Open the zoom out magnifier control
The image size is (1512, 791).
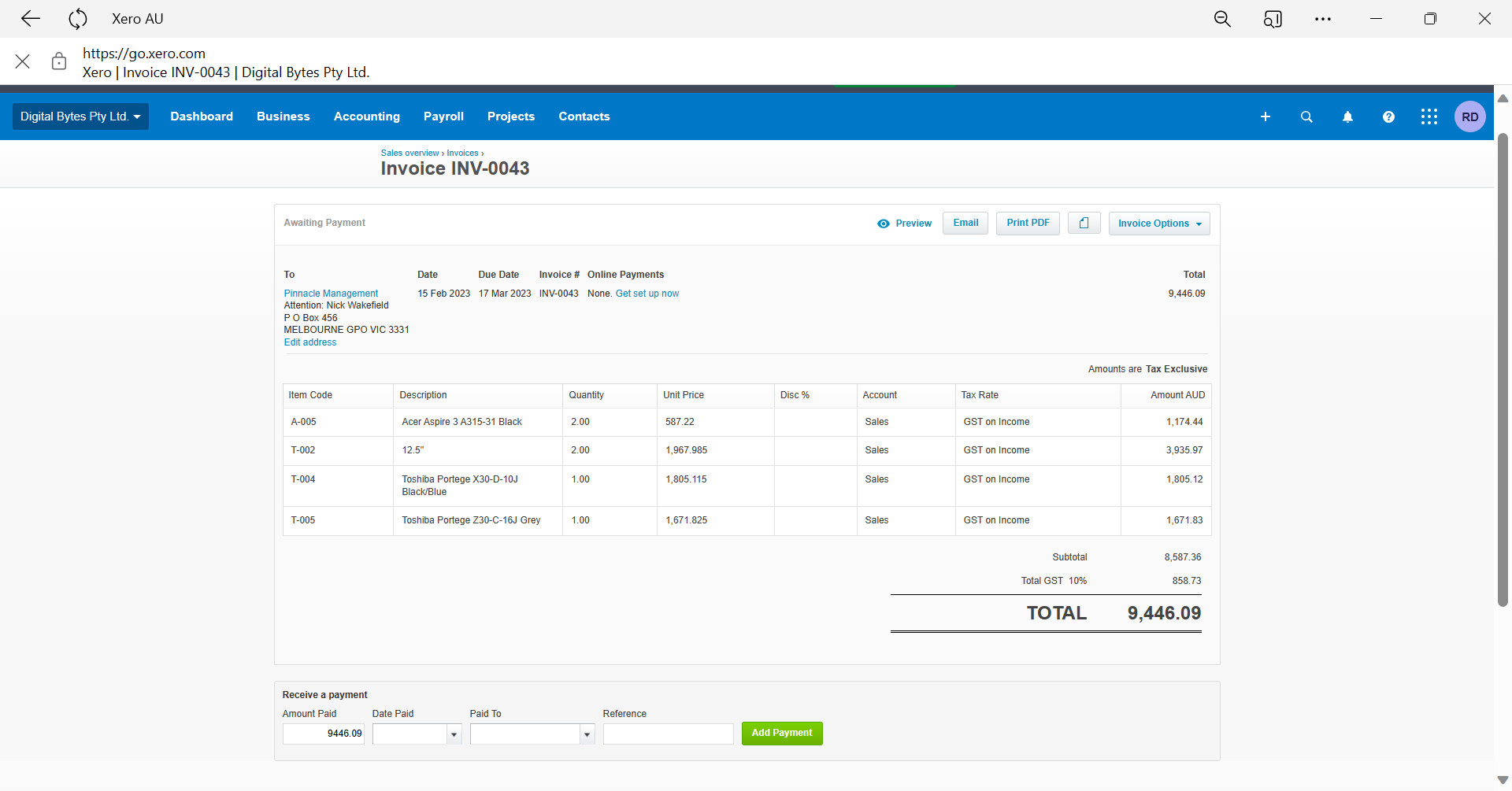coord(1222,18)
